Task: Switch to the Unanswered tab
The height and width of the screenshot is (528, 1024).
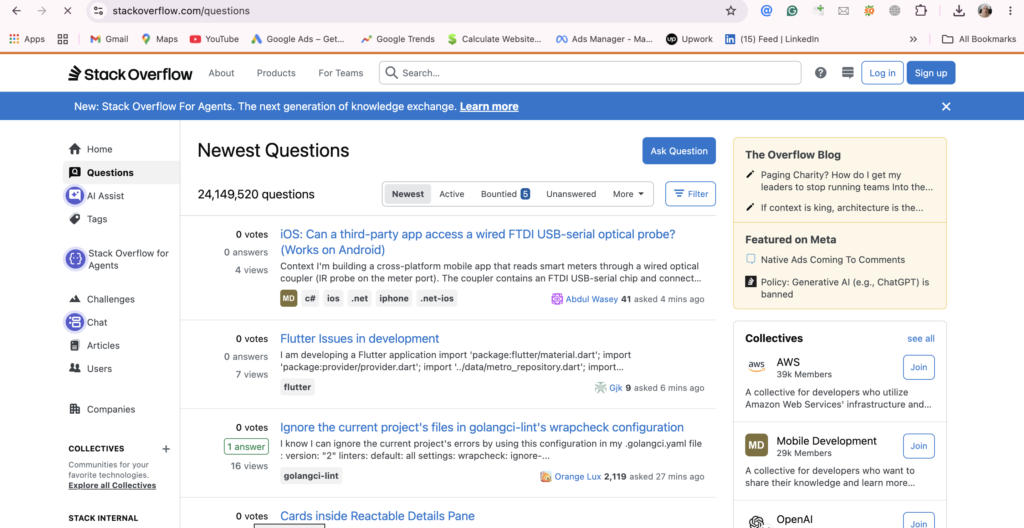Action: (571, 194)
